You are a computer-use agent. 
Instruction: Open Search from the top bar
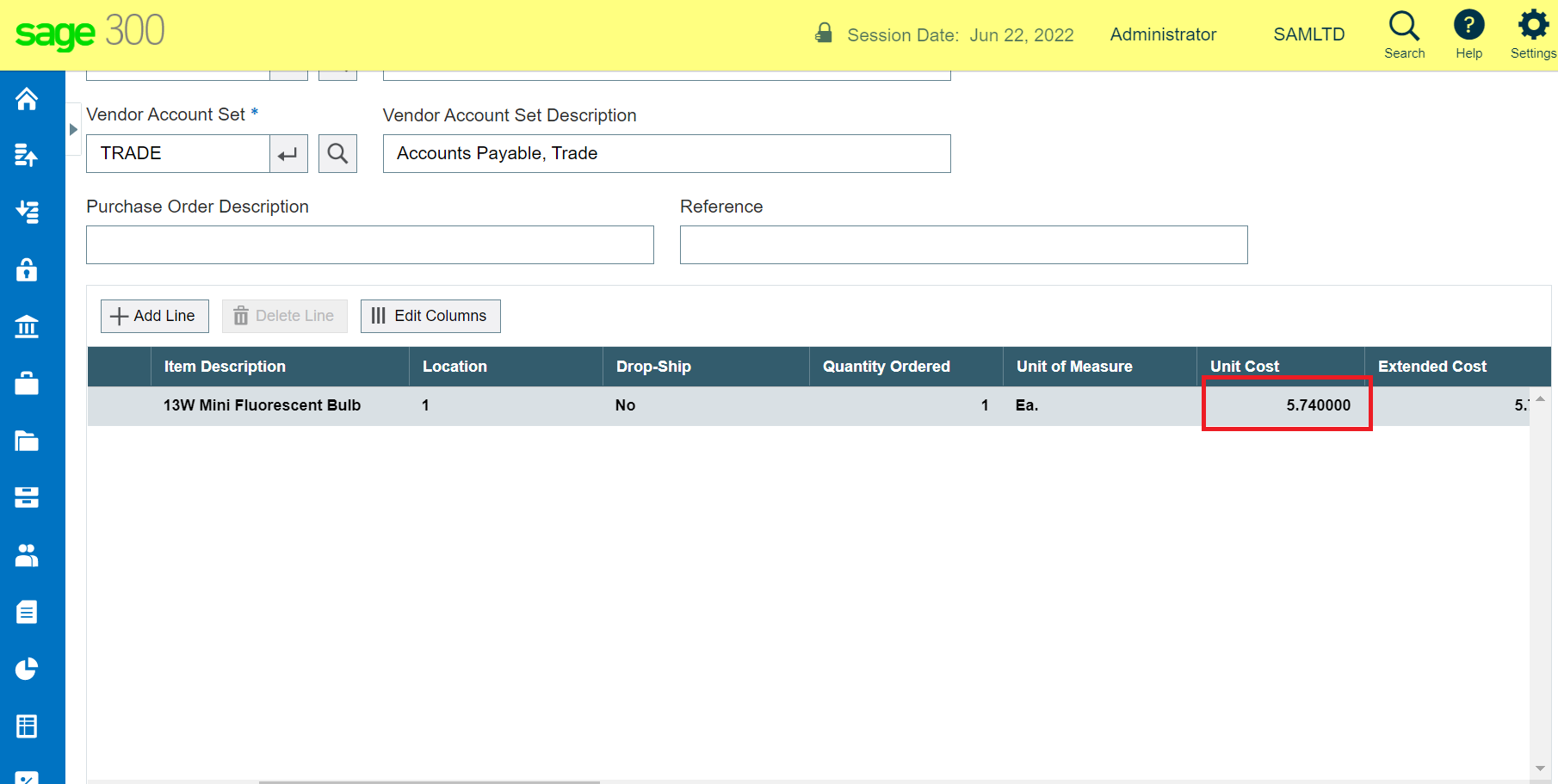1404,34
